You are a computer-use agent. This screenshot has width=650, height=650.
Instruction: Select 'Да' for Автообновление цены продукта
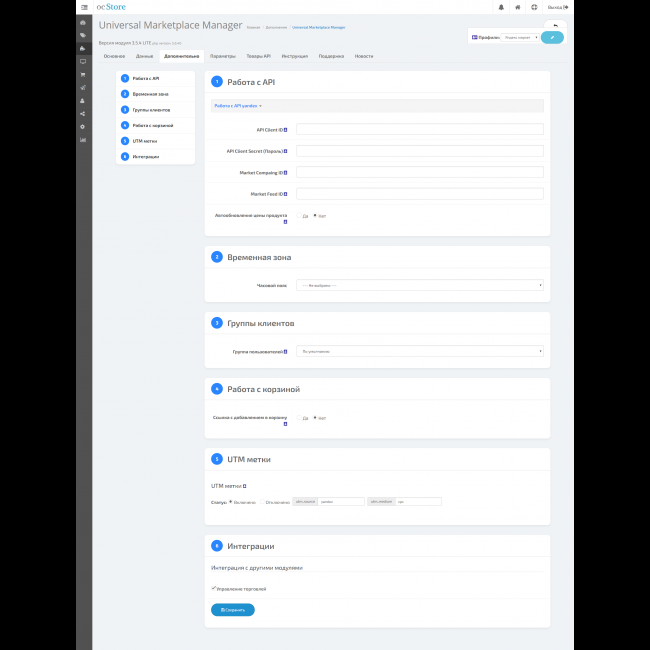click(x=298, y=215)
